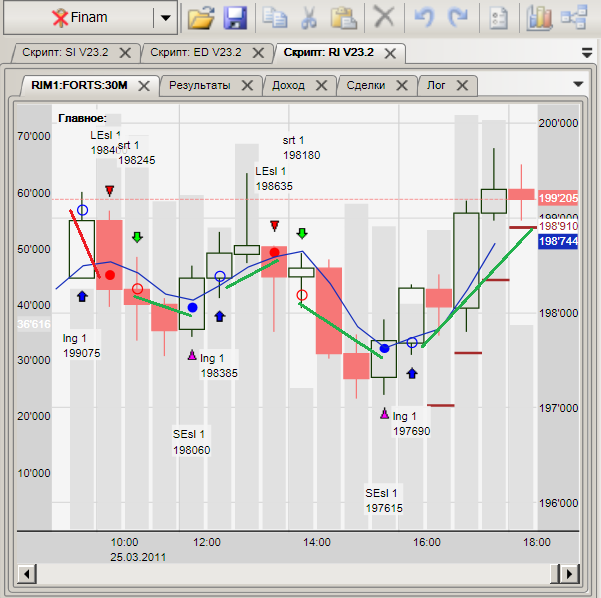Expand the Finam dropdown arrow
This screenshot has width=601, height=598.
click(x=166, y=18)
